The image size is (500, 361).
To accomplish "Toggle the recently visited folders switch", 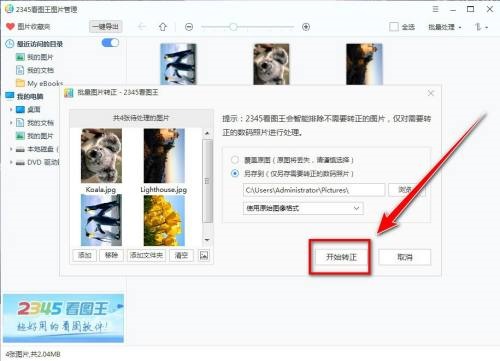I will pos(110,43).
